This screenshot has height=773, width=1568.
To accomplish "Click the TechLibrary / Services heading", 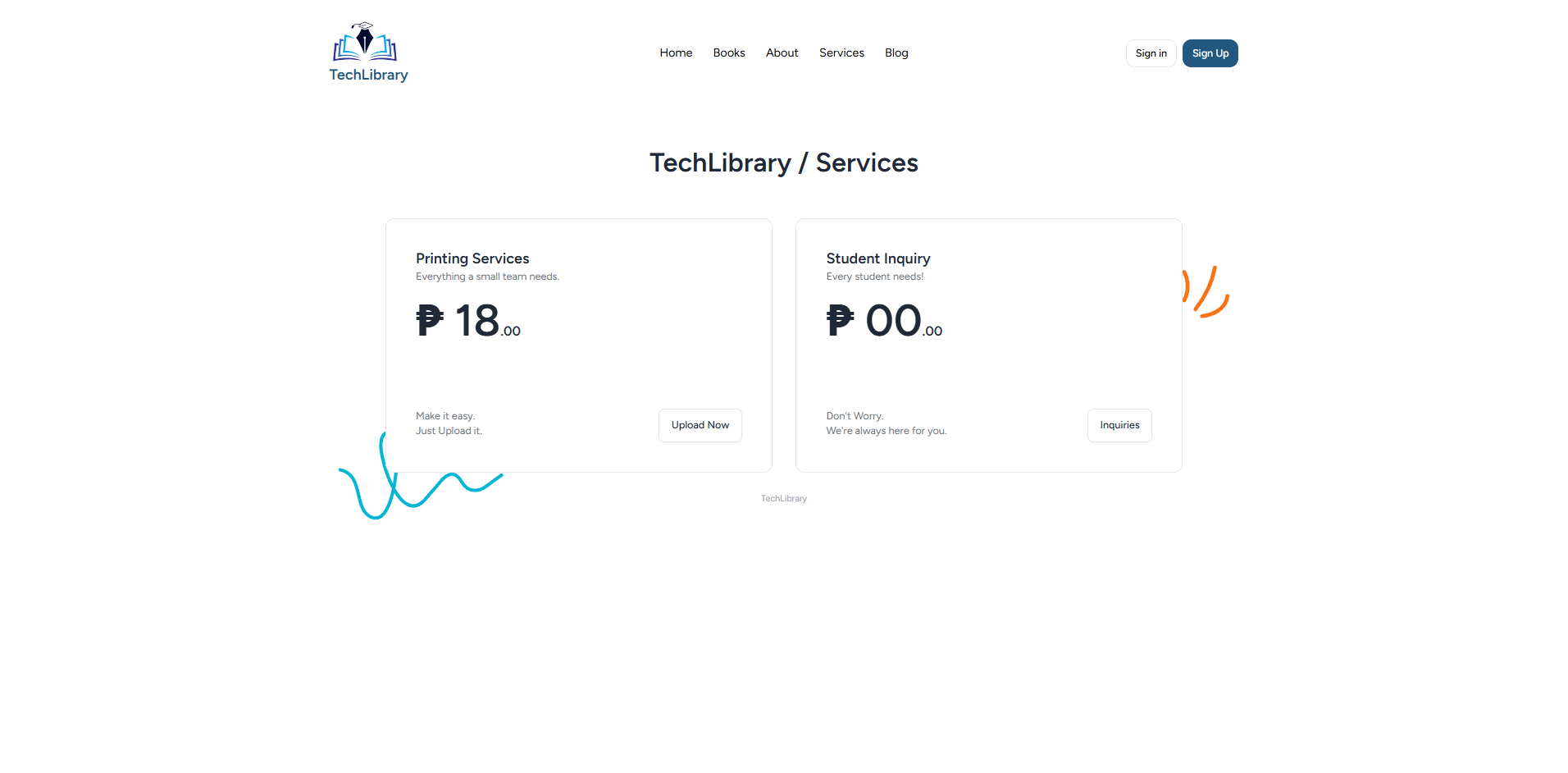I will [783, 162].
